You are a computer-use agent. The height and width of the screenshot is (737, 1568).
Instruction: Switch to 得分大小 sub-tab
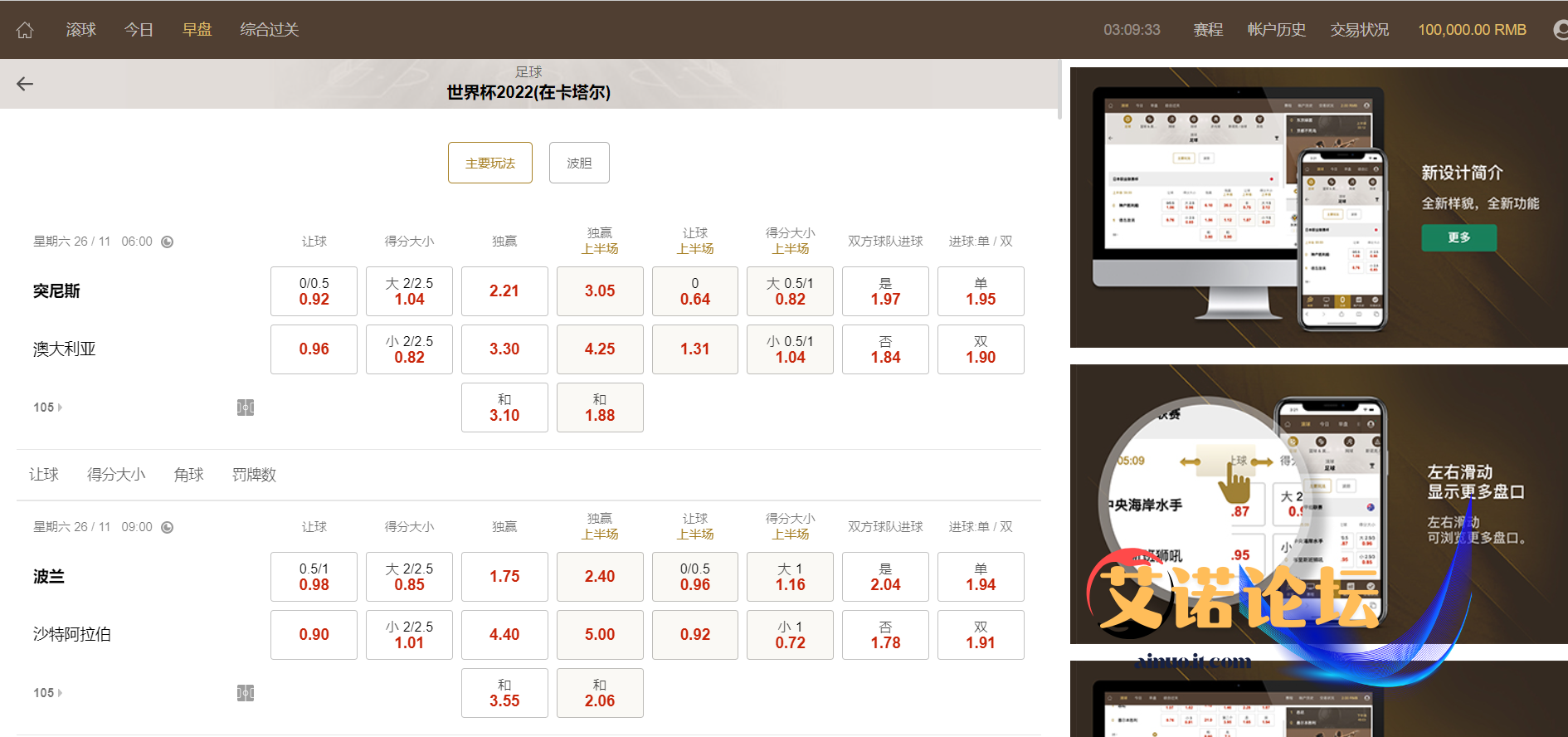click(116, 475)
